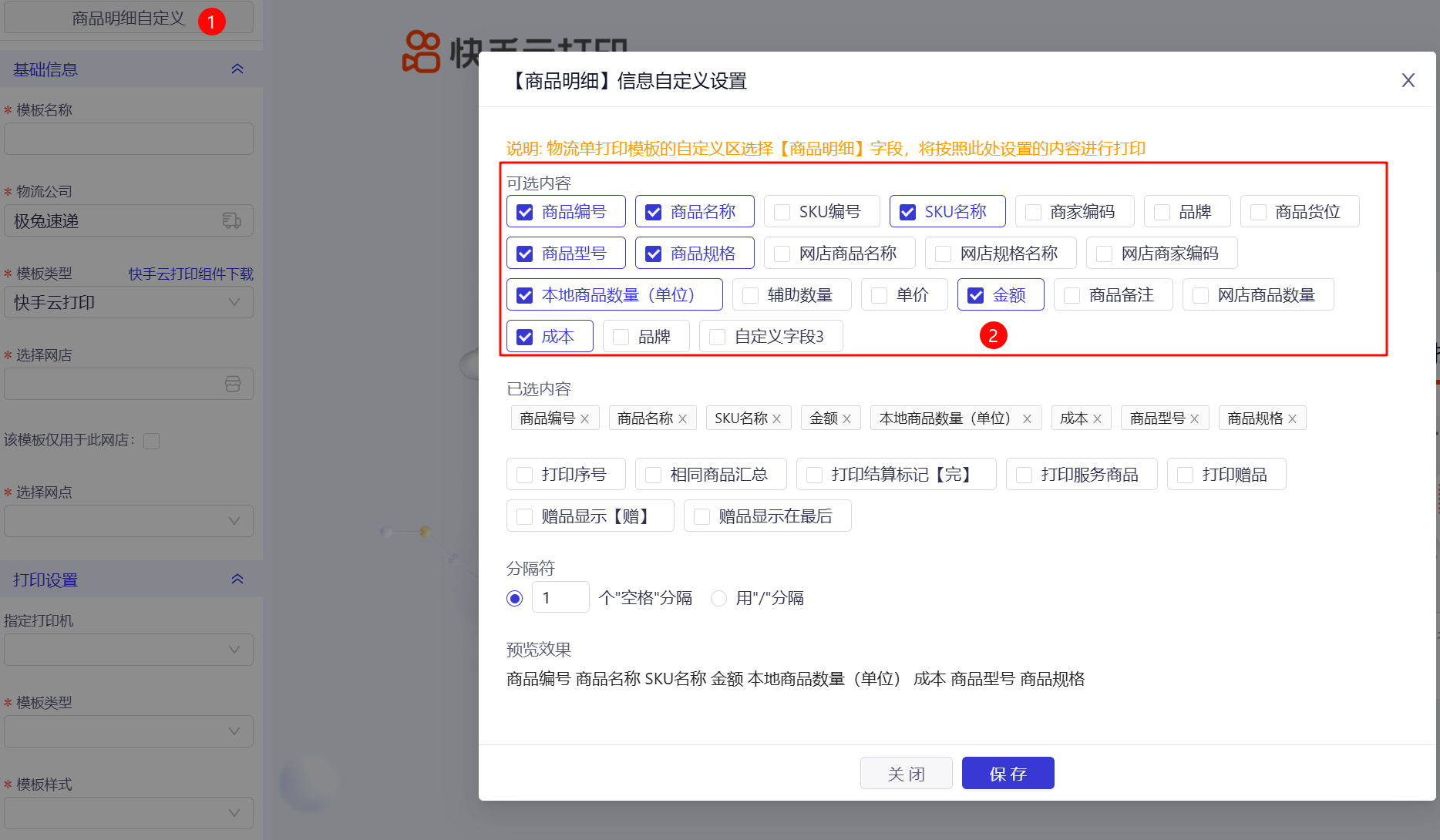Select the 网店商品名称 checkbox
This screenshot has width=1440, height=840.
tap(782, 254)
